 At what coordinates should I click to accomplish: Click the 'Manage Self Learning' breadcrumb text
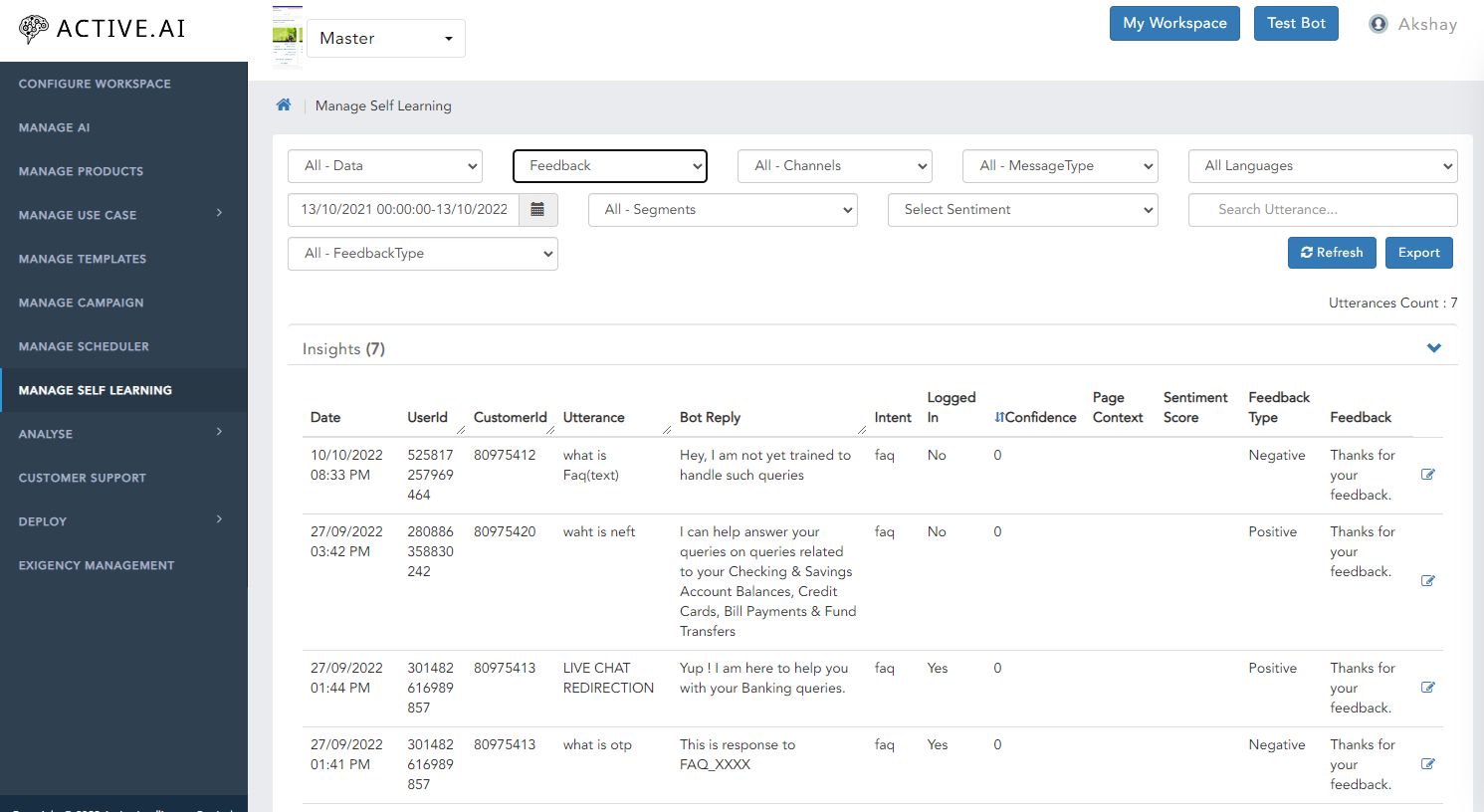383,105
